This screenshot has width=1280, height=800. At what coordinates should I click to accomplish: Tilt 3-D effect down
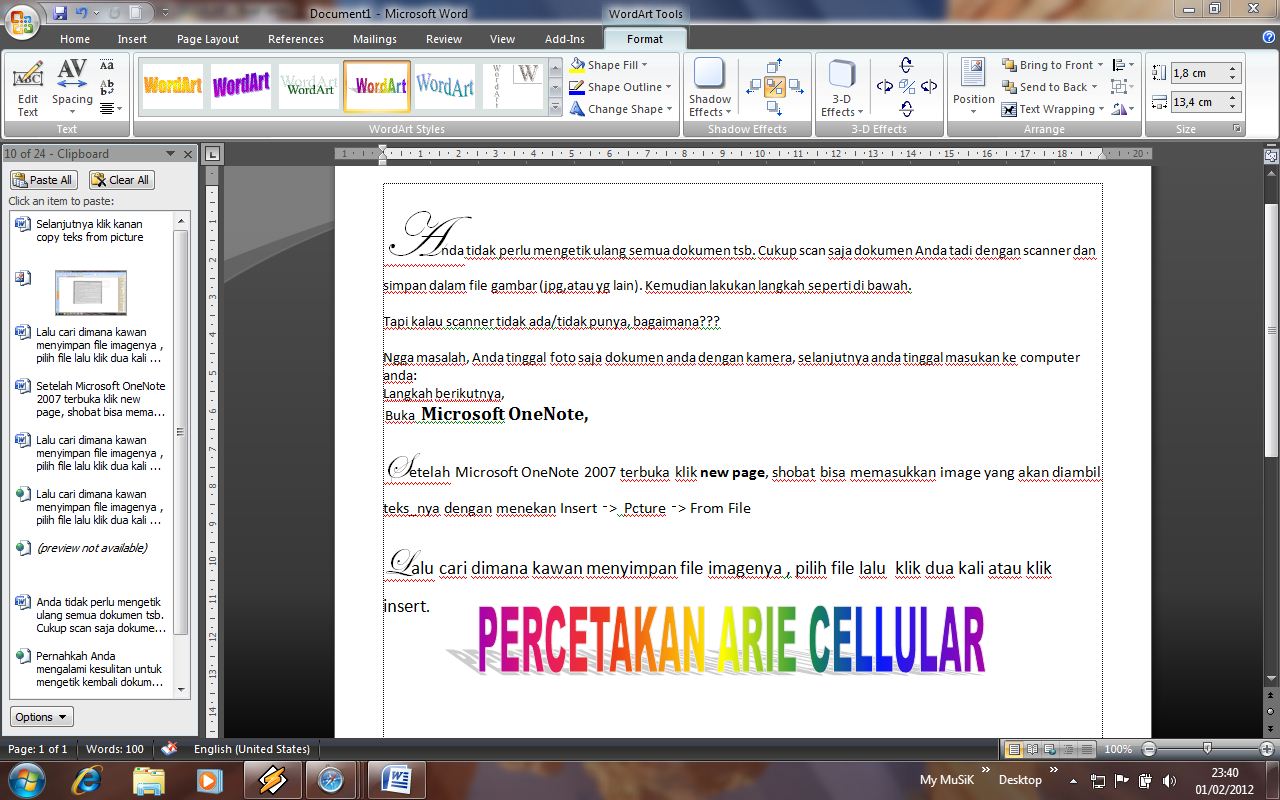907,109
